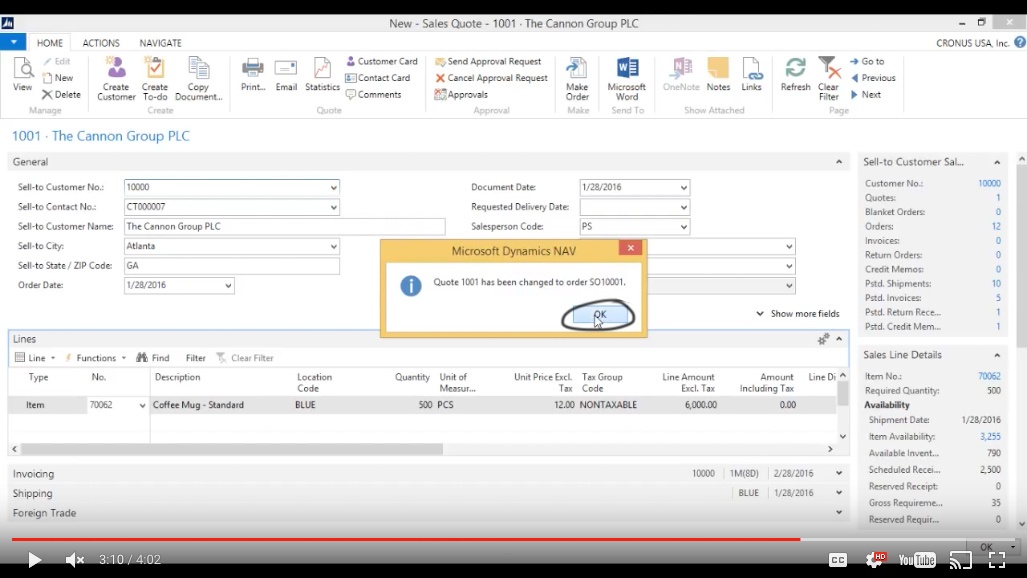Image resolution: width=1027 pixels, height=578 pixels.
Task: Open quote Statistics
Action: click(x=322, y=74)
